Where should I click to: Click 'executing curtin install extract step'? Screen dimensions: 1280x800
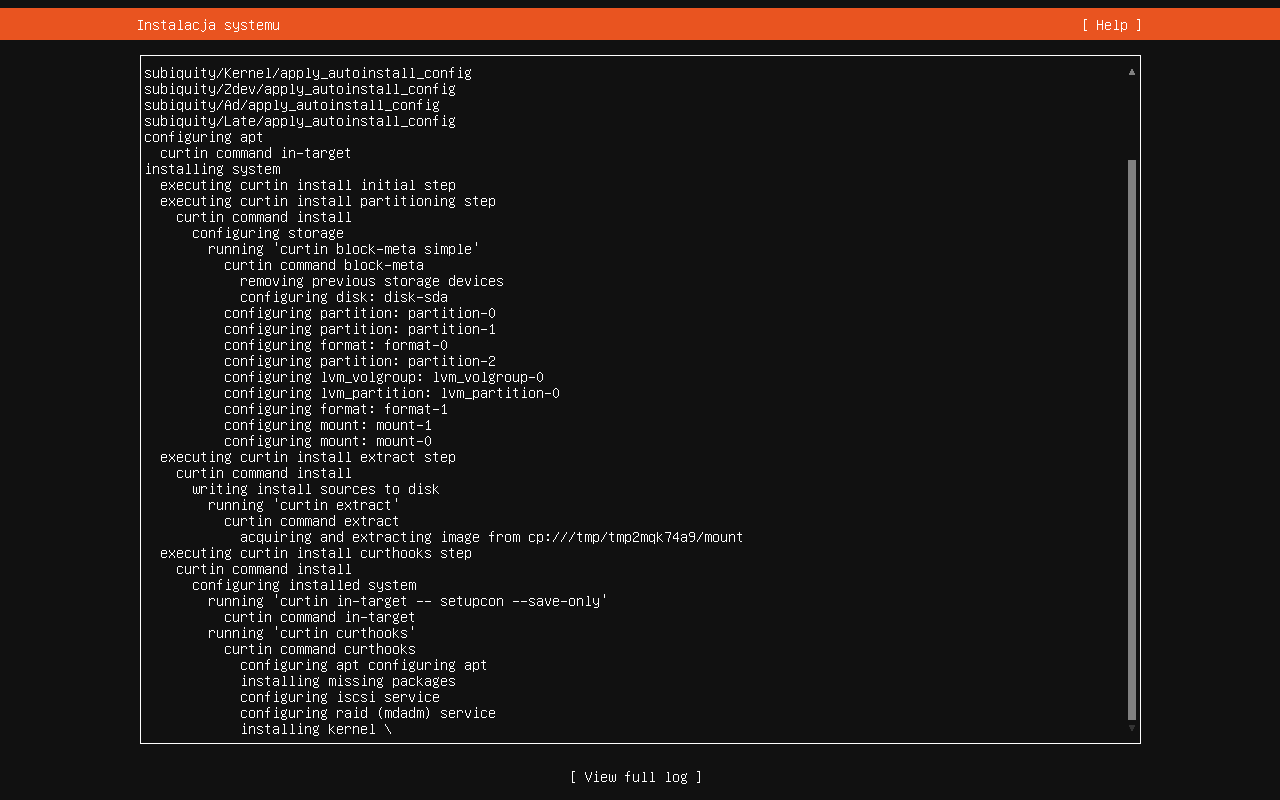click(308, 457)
